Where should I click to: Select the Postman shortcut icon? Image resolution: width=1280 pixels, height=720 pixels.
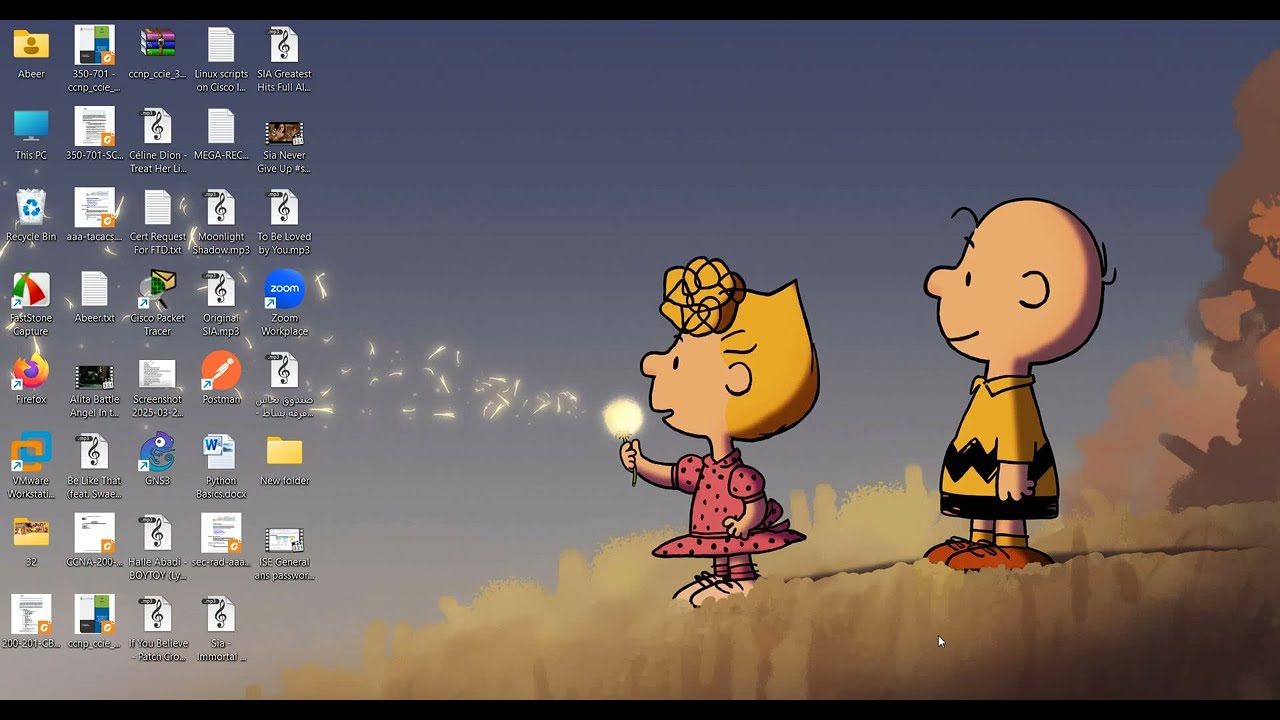point(221,371)
